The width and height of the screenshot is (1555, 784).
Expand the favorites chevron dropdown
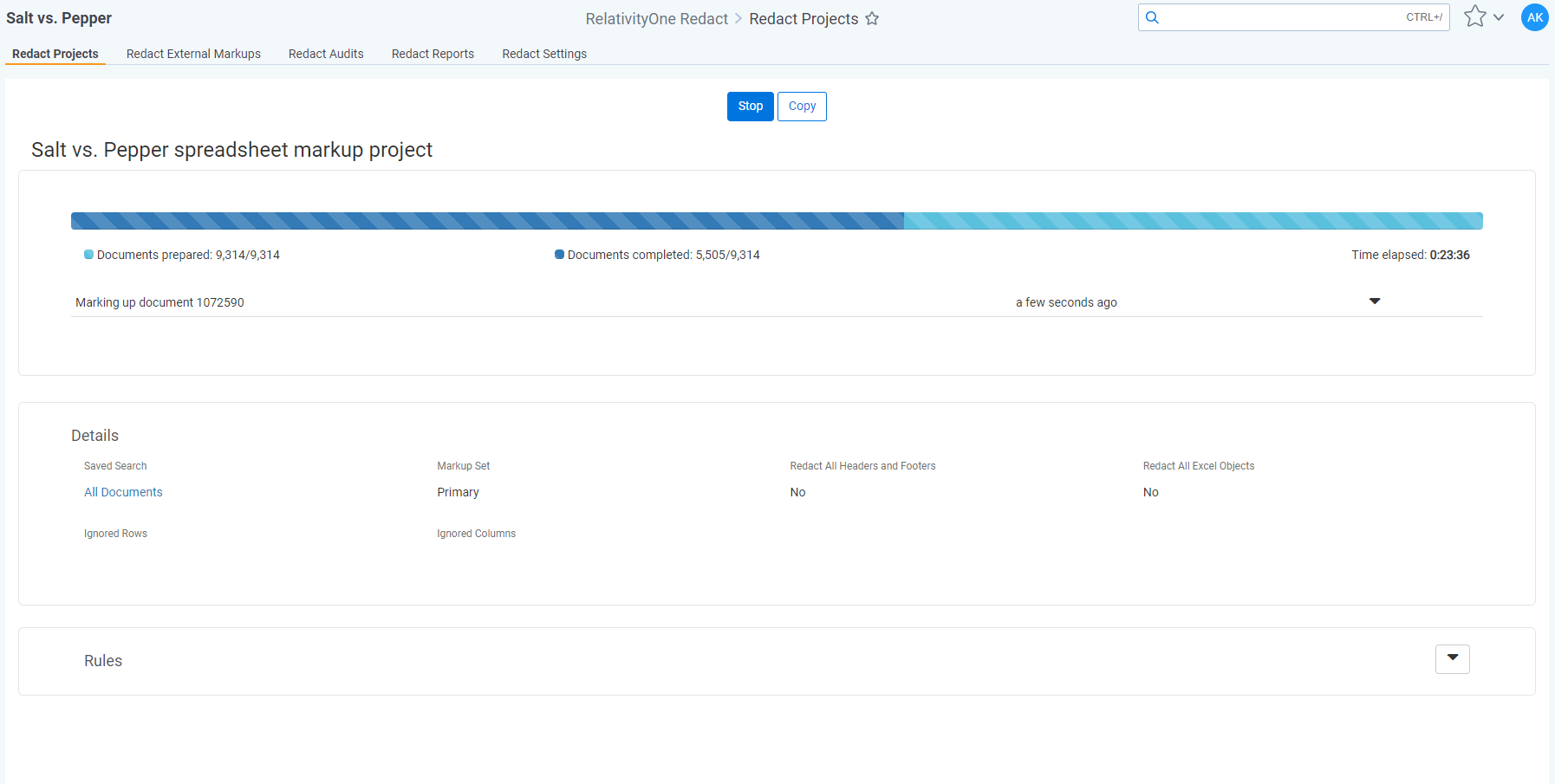click(x=1499, y=17)
